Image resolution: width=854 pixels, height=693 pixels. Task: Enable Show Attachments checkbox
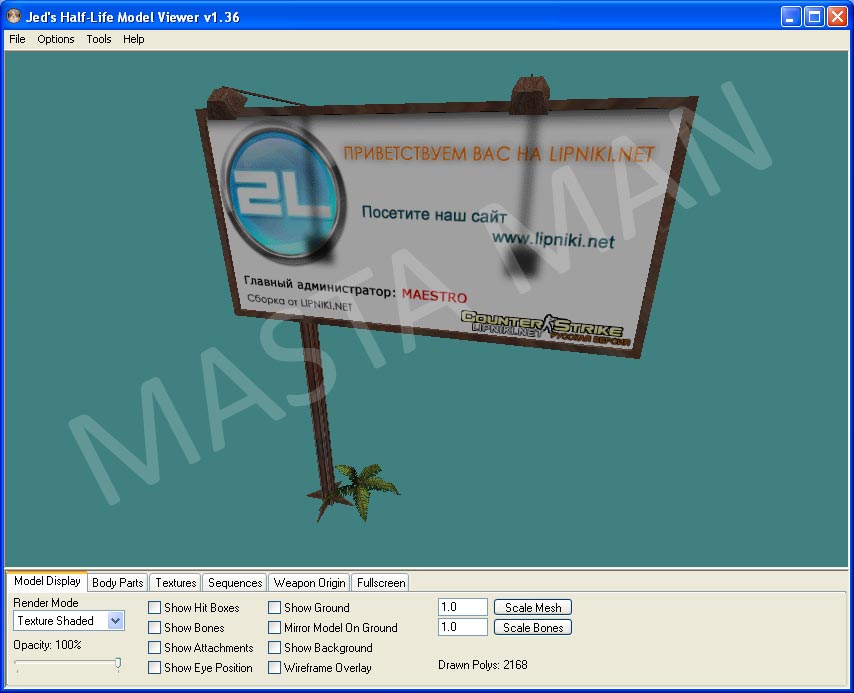tap(155, 648)
